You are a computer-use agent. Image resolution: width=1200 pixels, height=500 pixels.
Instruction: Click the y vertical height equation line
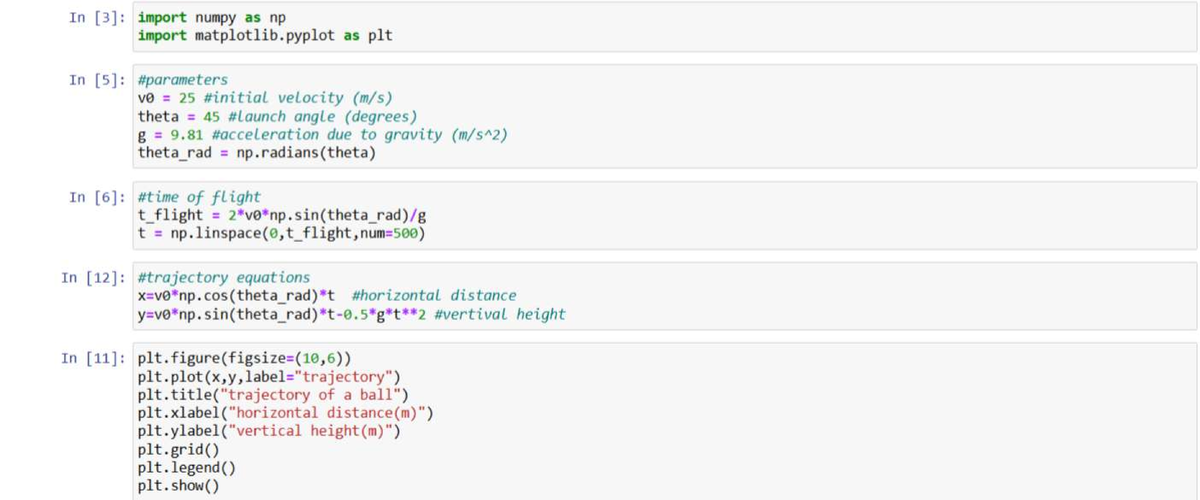351,313
